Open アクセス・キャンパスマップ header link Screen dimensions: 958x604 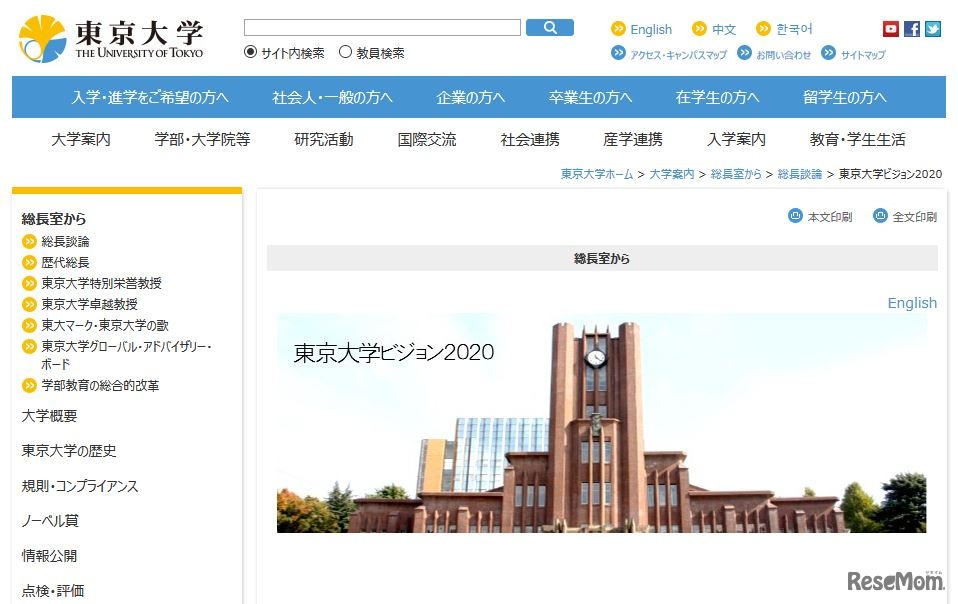pos(679,54)
